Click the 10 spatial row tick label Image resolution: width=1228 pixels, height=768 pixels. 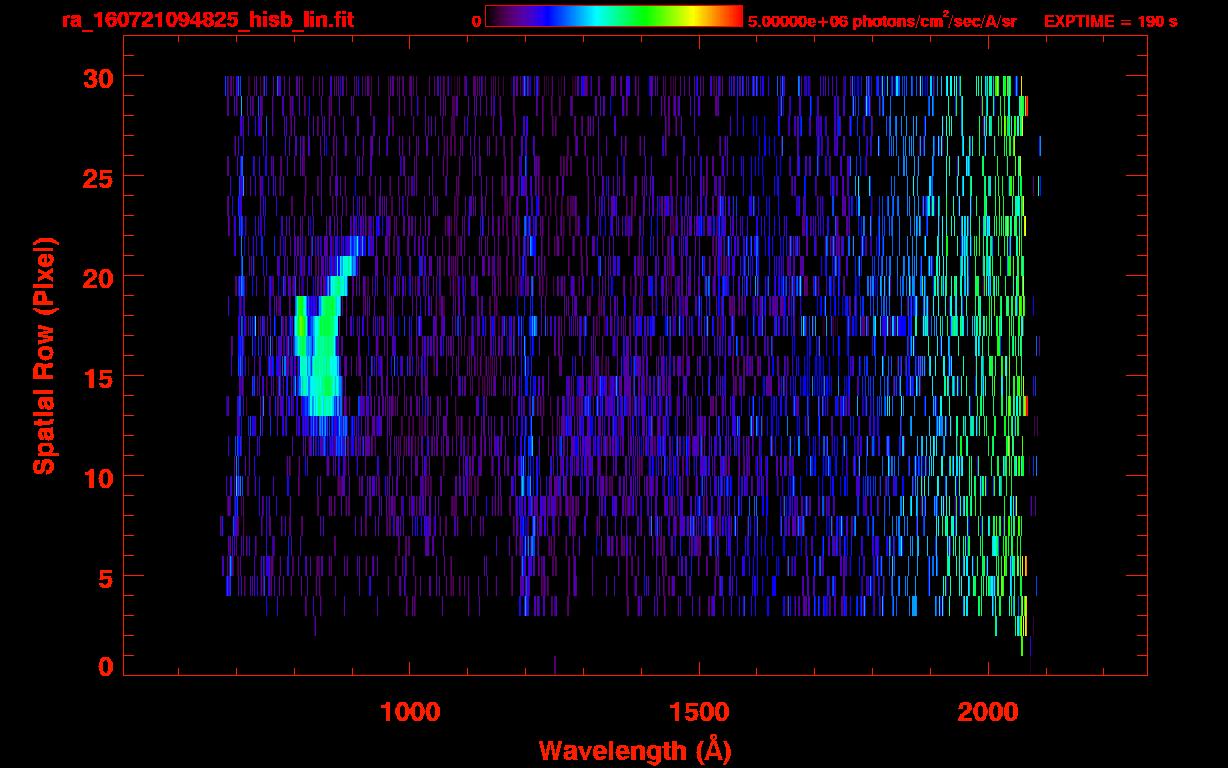pos(97,477)
